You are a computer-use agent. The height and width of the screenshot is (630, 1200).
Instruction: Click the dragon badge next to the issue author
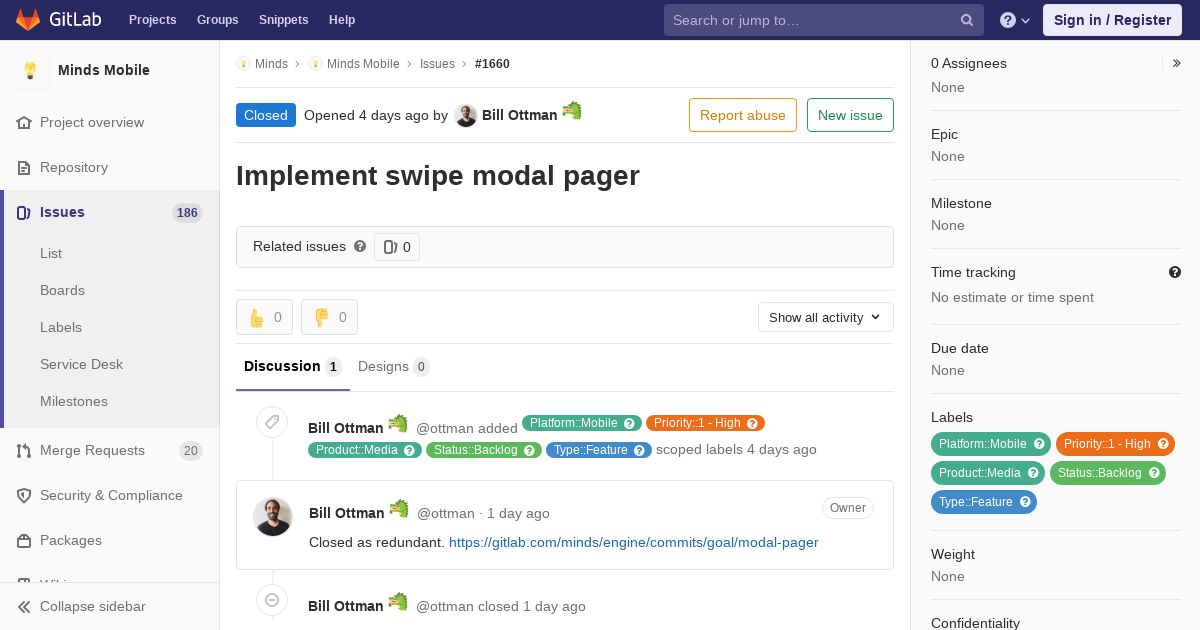(572, 110)
